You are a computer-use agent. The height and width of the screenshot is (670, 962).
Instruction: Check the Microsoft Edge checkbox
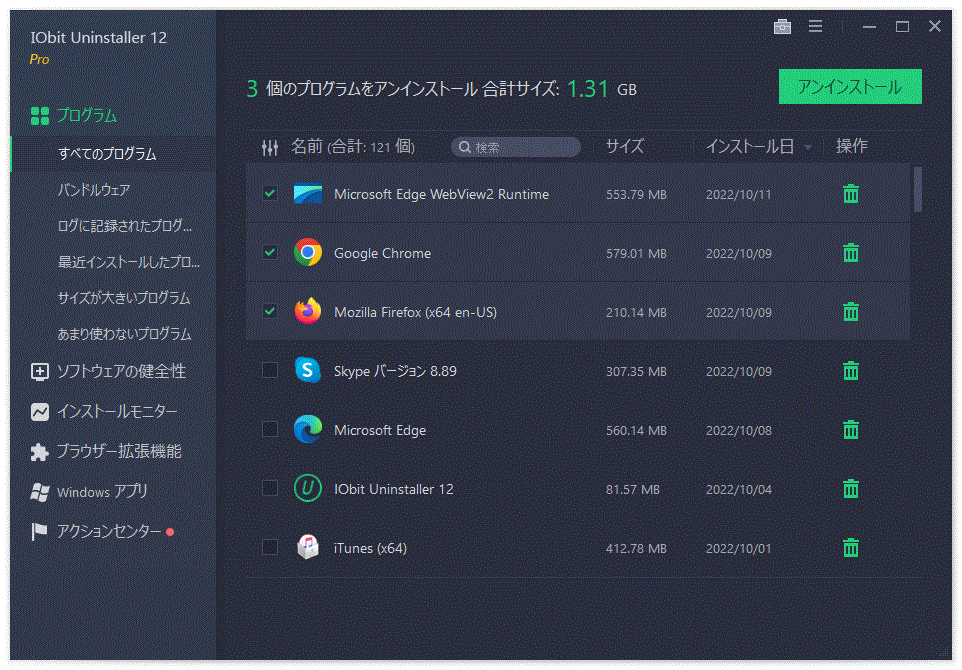point(269,429)
